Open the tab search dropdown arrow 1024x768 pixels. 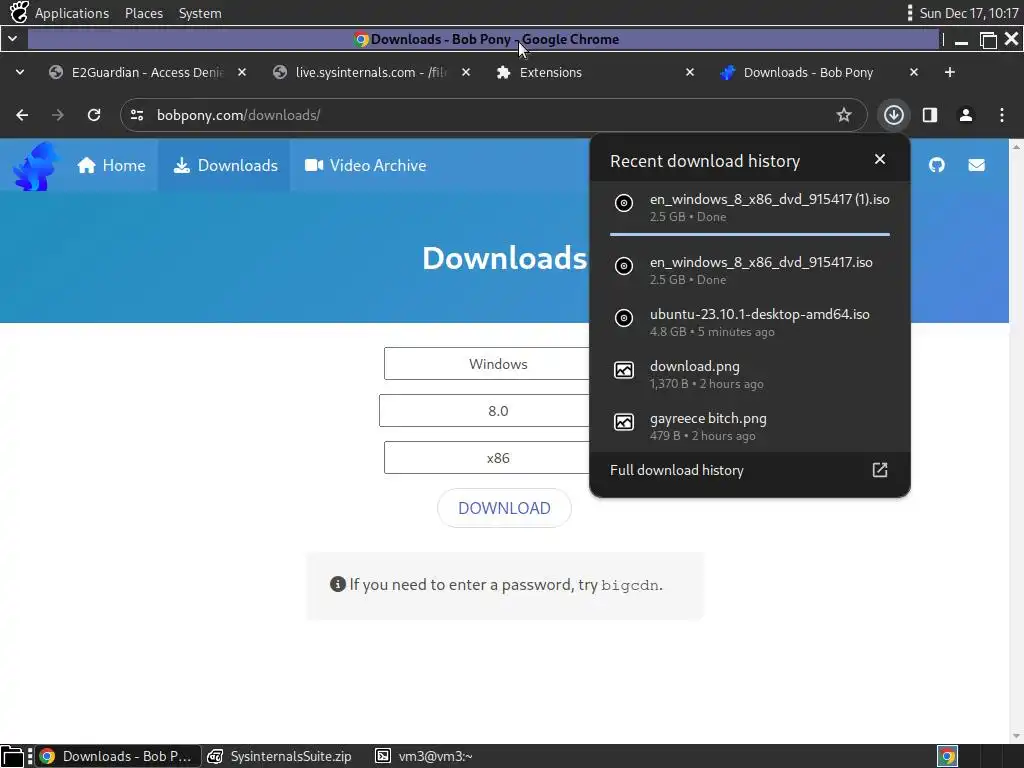coord(20,72)
